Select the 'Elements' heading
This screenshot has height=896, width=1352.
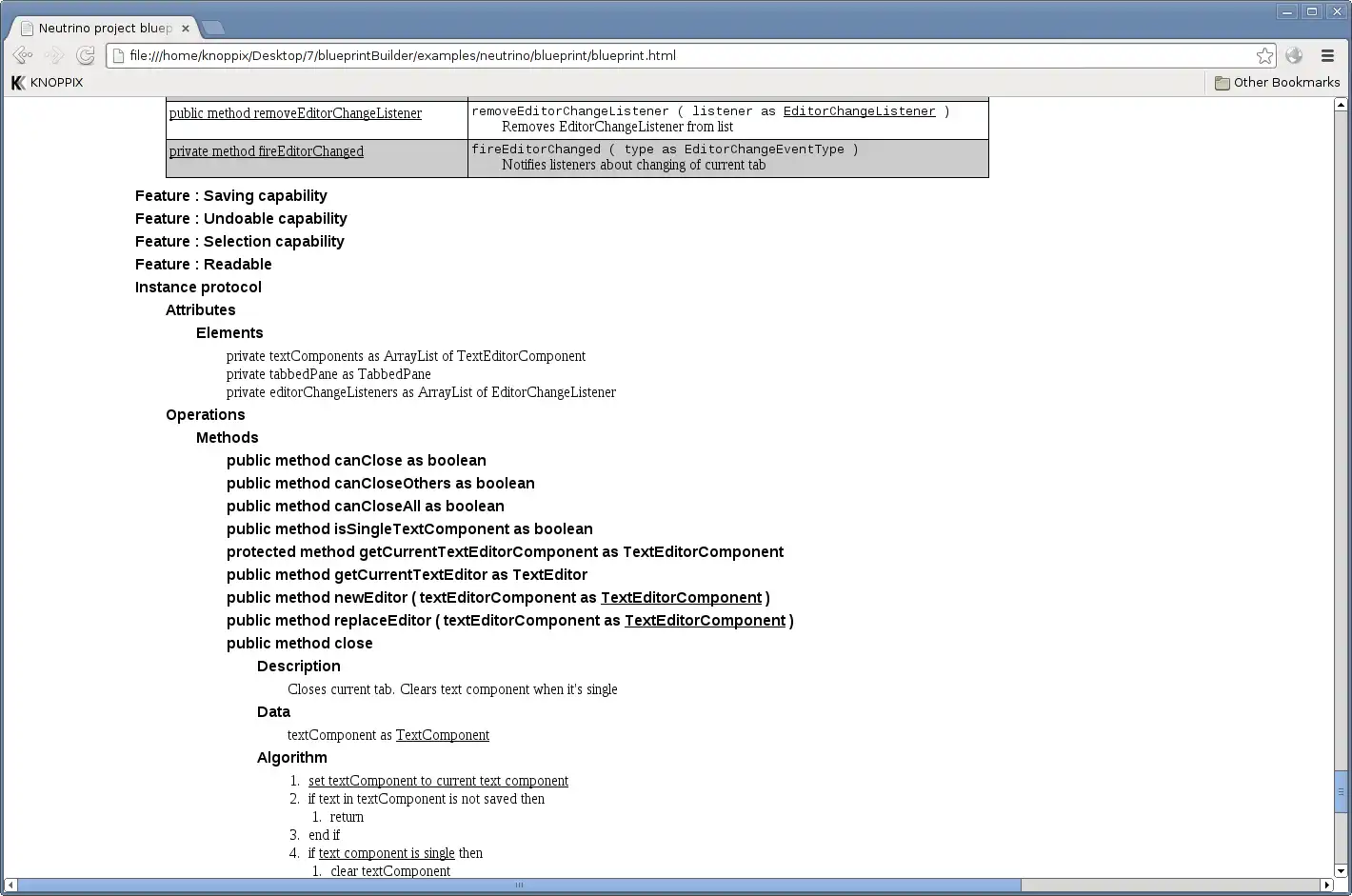[229, 333]
